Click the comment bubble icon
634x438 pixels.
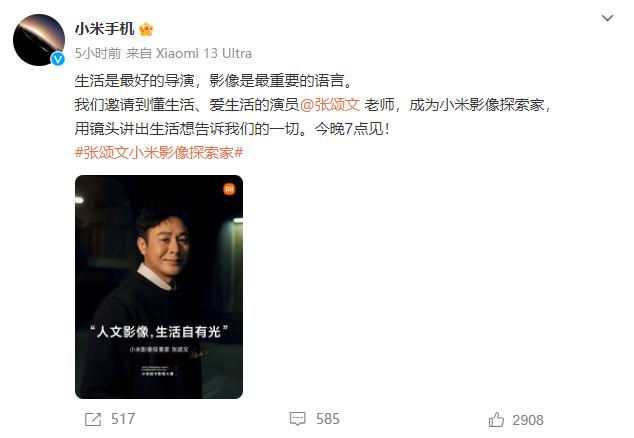click(298, 419)
